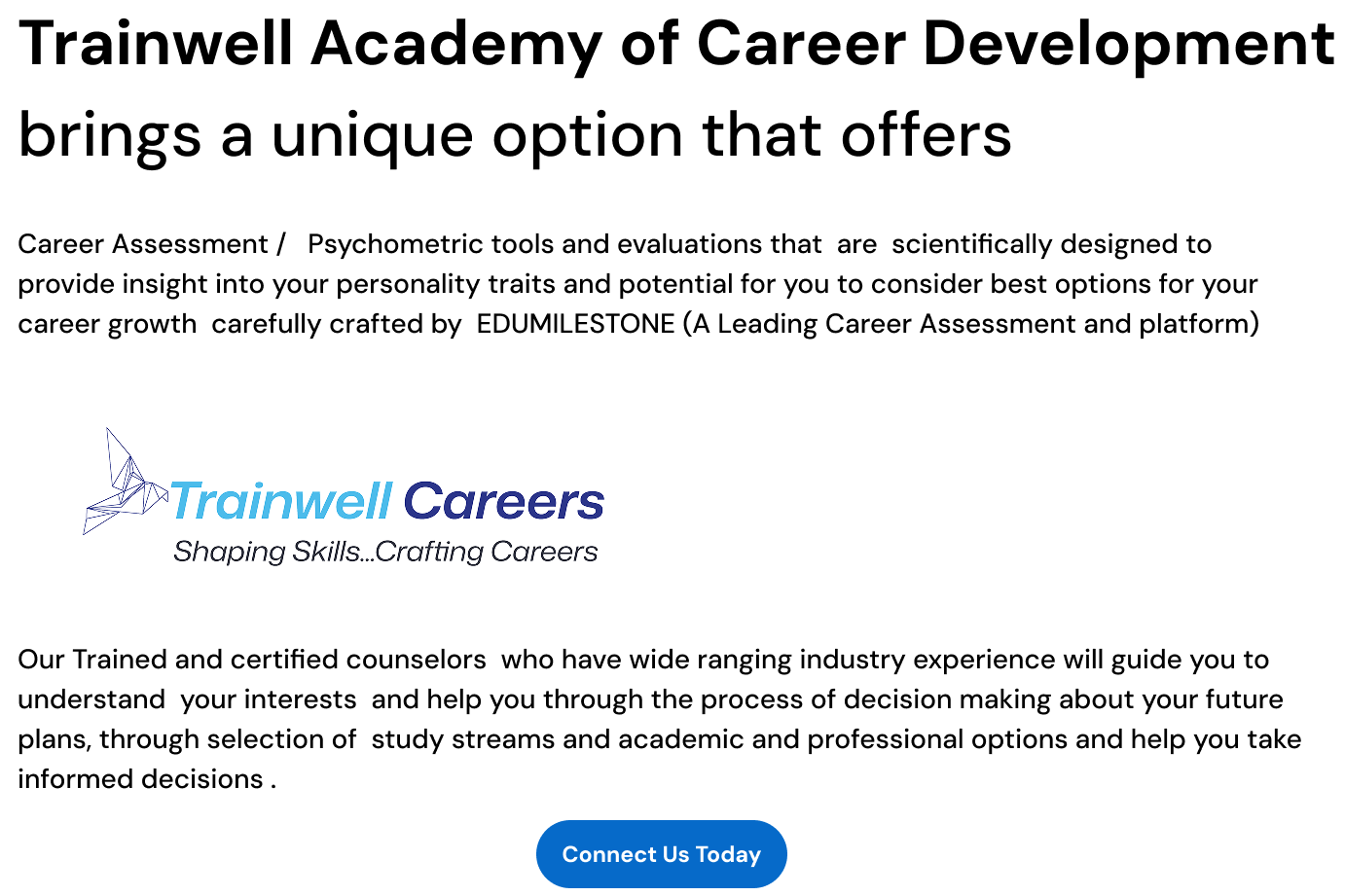This screenshot has width=1345, height=896.
Task: Click the origami bird icon in logo
Action: [x=127, y=481]
